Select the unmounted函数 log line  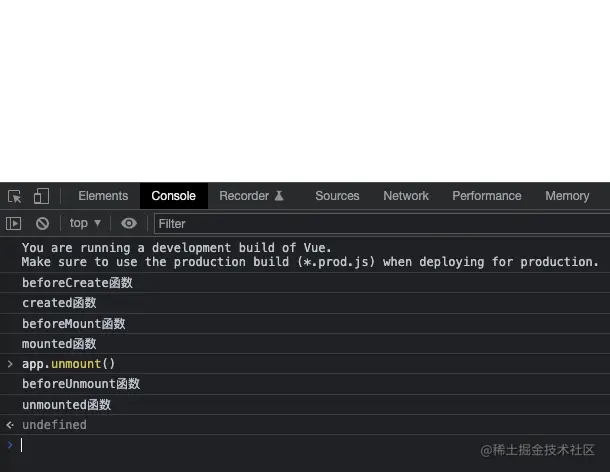(305, 405)
